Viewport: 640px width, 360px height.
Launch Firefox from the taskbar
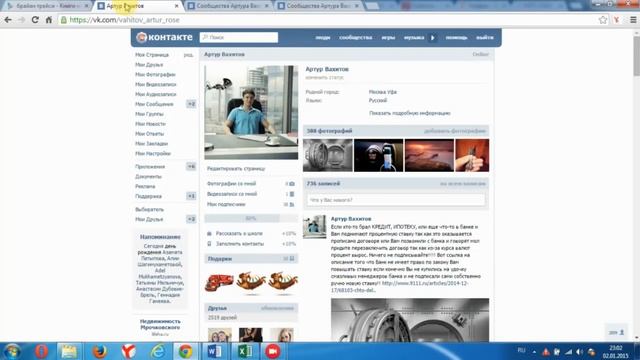point(99,351)
